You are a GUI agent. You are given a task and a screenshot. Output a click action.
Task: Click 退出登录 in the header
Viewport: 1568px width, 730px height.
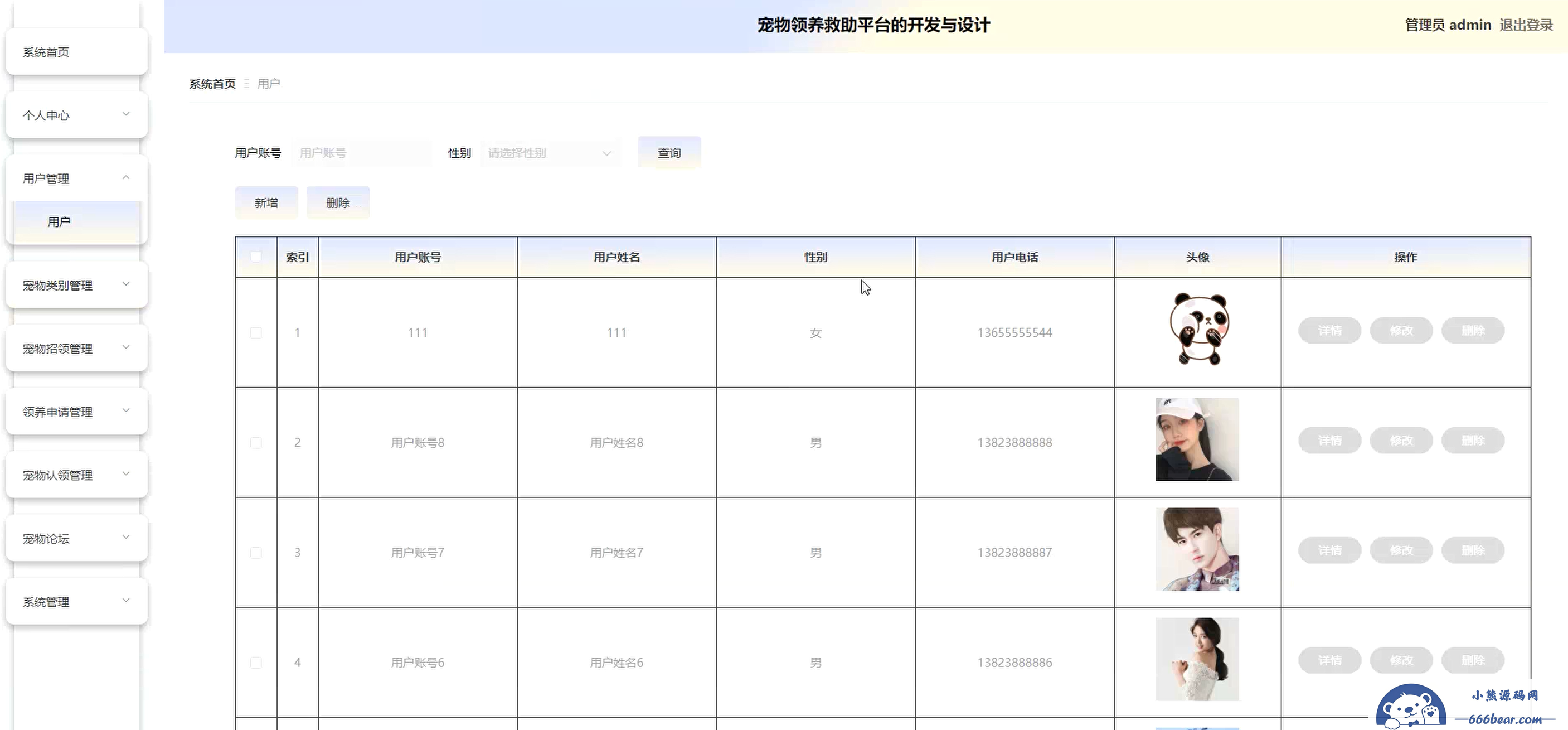[x=1526, y=25]
